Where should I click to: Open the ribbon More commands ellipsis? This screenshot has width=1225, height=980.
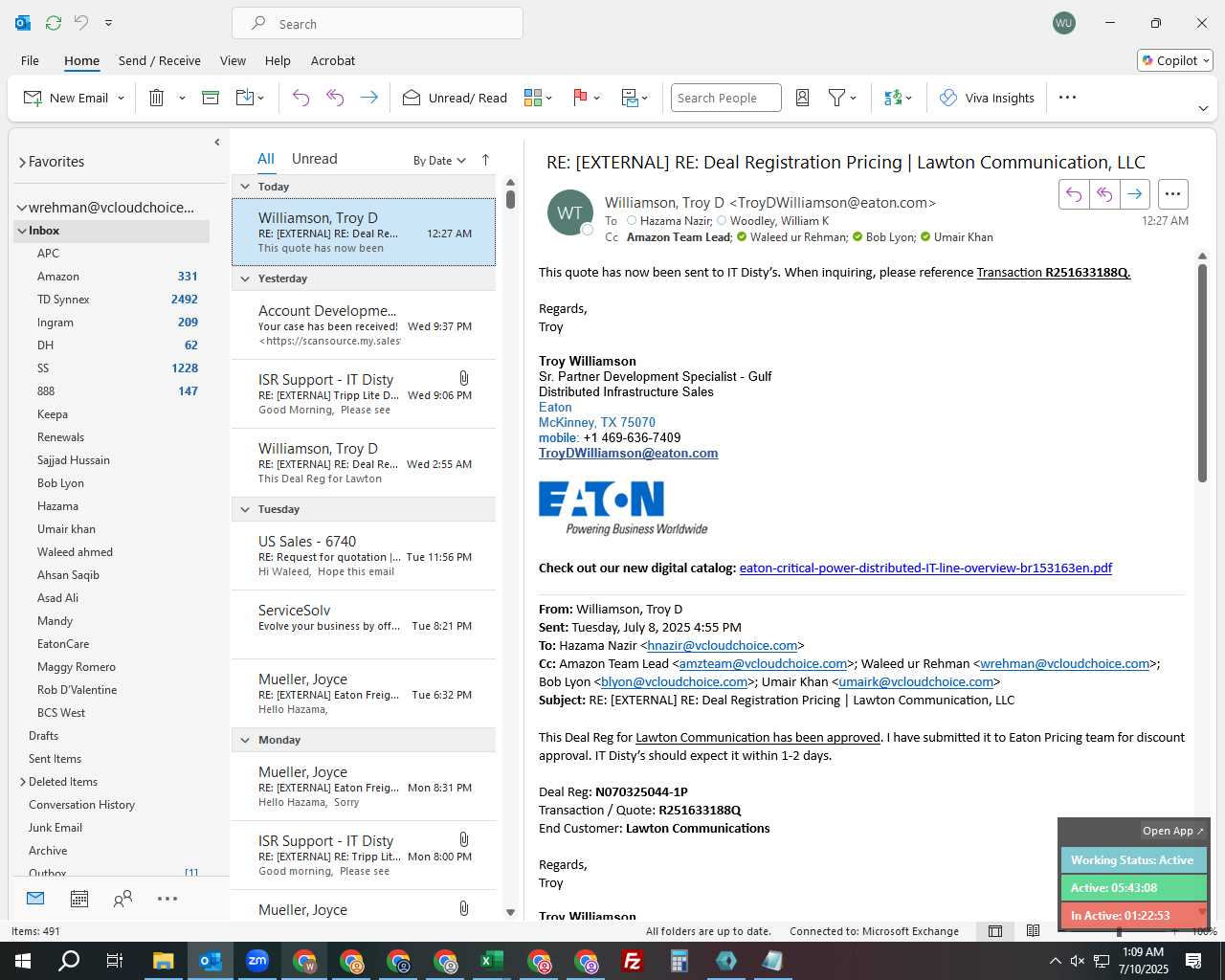(1068, 98)
